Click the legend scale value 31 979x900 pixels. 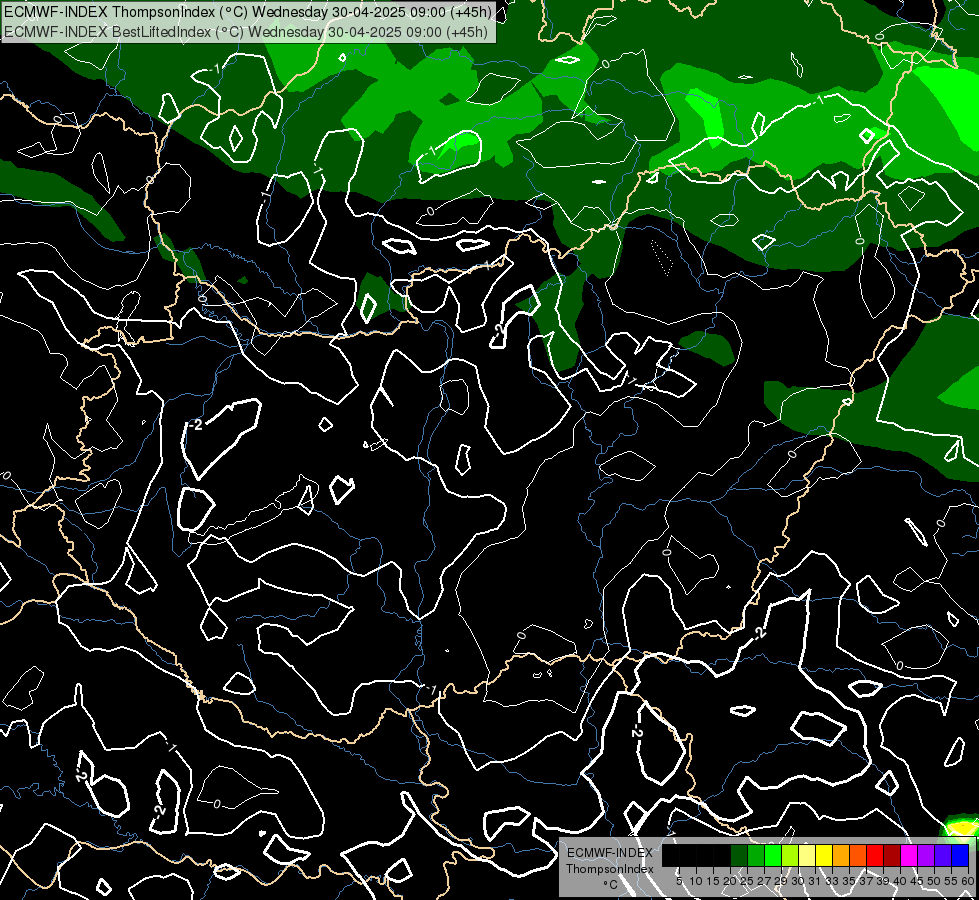[x=816, y=881]
